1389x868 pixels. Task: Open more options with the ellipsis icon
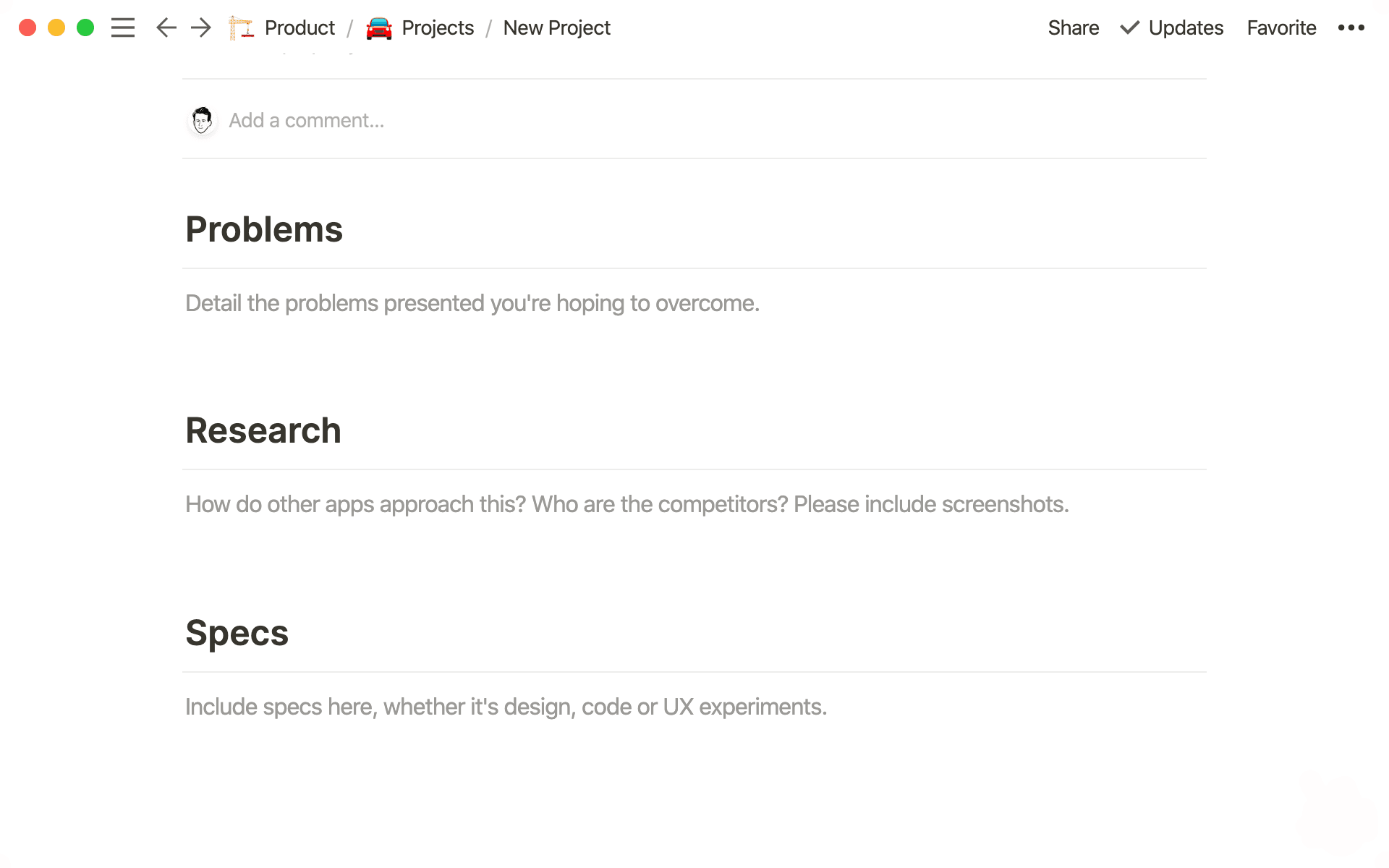click(1351, 27)
